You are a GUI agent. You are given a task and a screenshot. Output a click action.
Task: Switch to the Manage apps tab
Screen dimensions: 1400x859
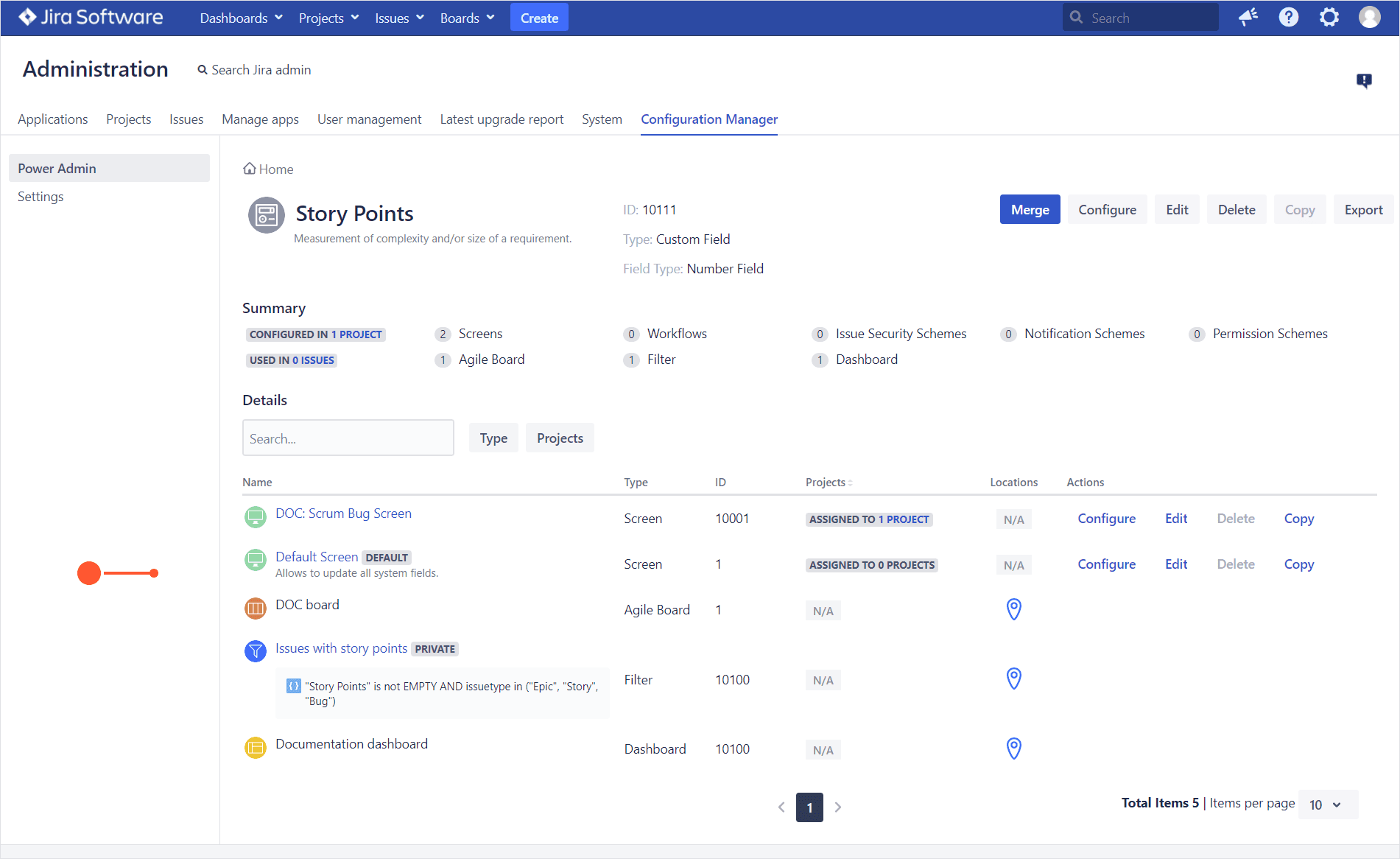(260, 119)
